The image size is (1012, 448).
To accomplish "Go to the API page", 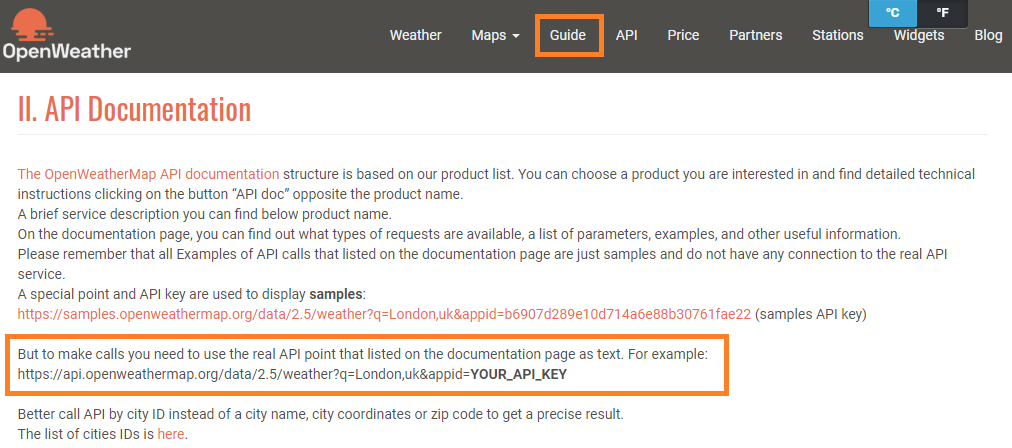I will click(627, 36).
